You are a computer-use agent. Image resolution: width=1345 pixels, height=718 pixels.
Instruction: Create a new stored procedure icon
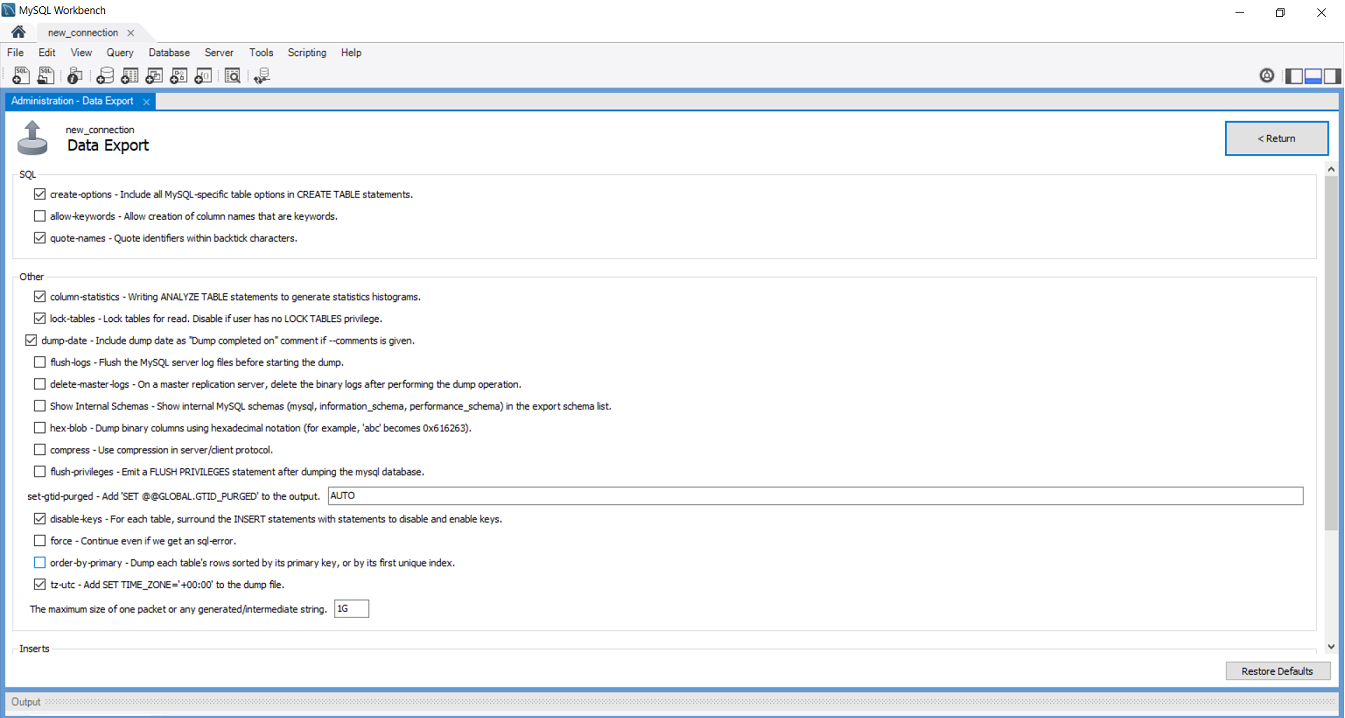[x=179, y=75]
